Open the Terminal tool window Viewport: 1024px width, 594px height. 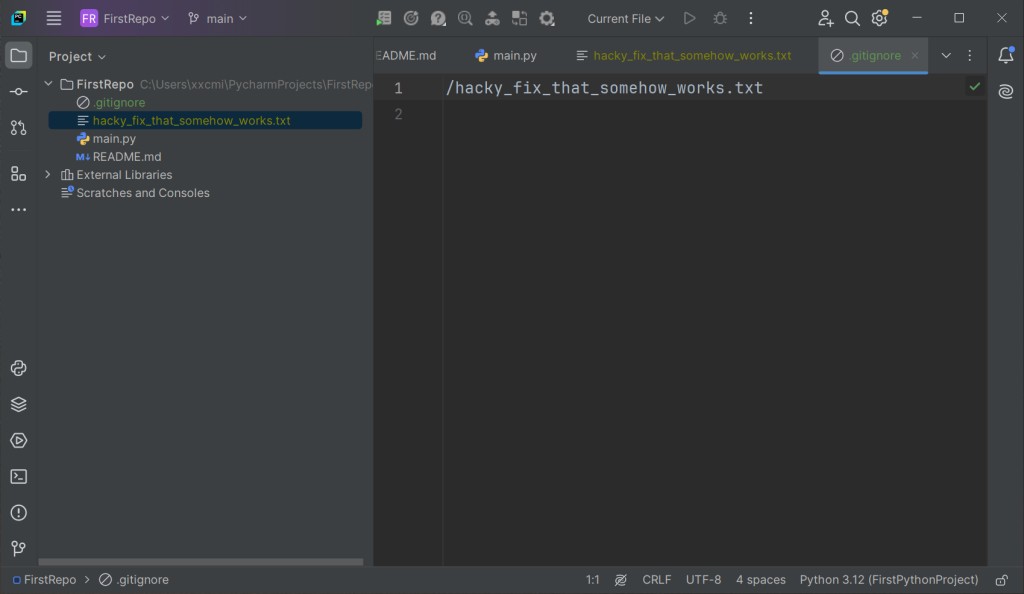tap(18, 477)
